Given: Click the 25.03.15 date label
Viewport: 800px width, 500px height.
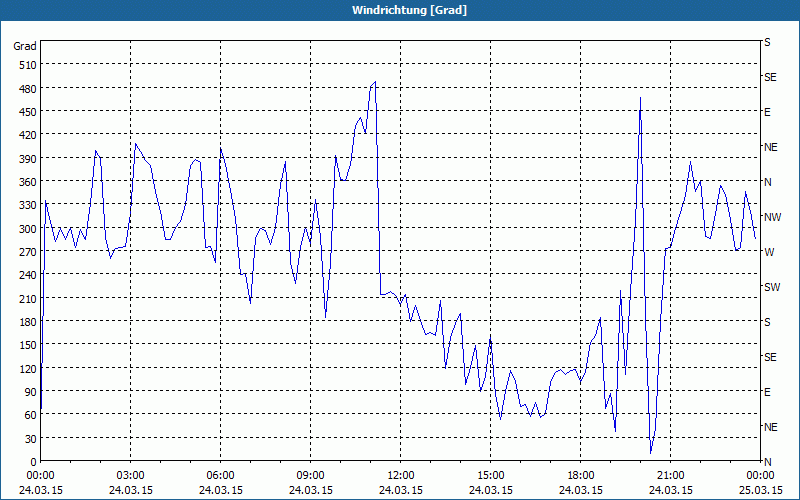Looking at the screenshot, I should tap(760, 490).
